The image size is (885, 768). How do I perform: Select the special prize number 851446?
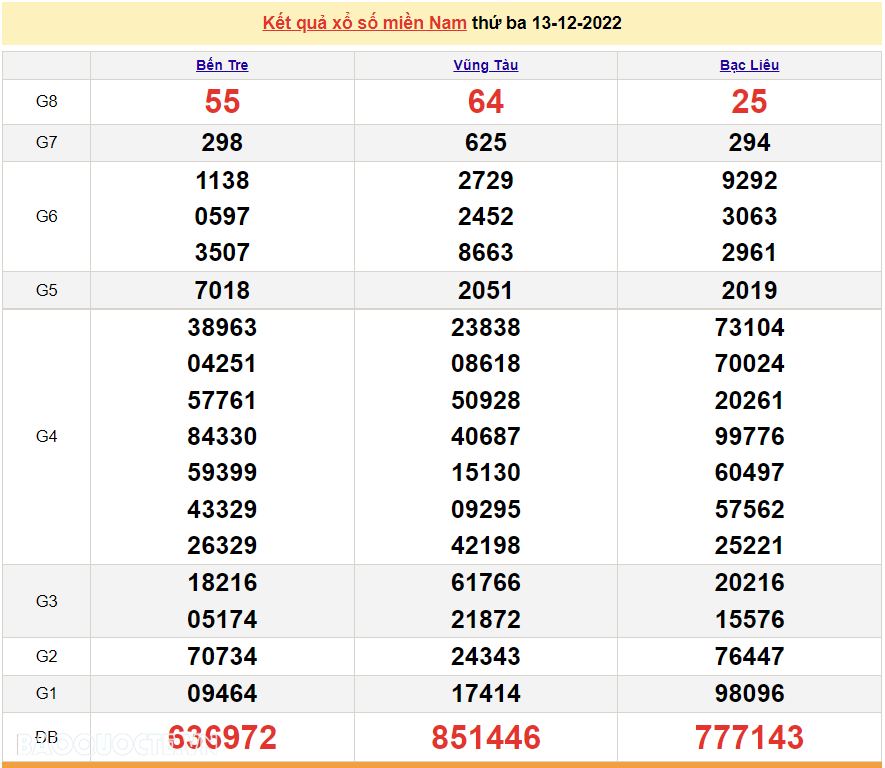pyautogui.click(x=485, y=738)
